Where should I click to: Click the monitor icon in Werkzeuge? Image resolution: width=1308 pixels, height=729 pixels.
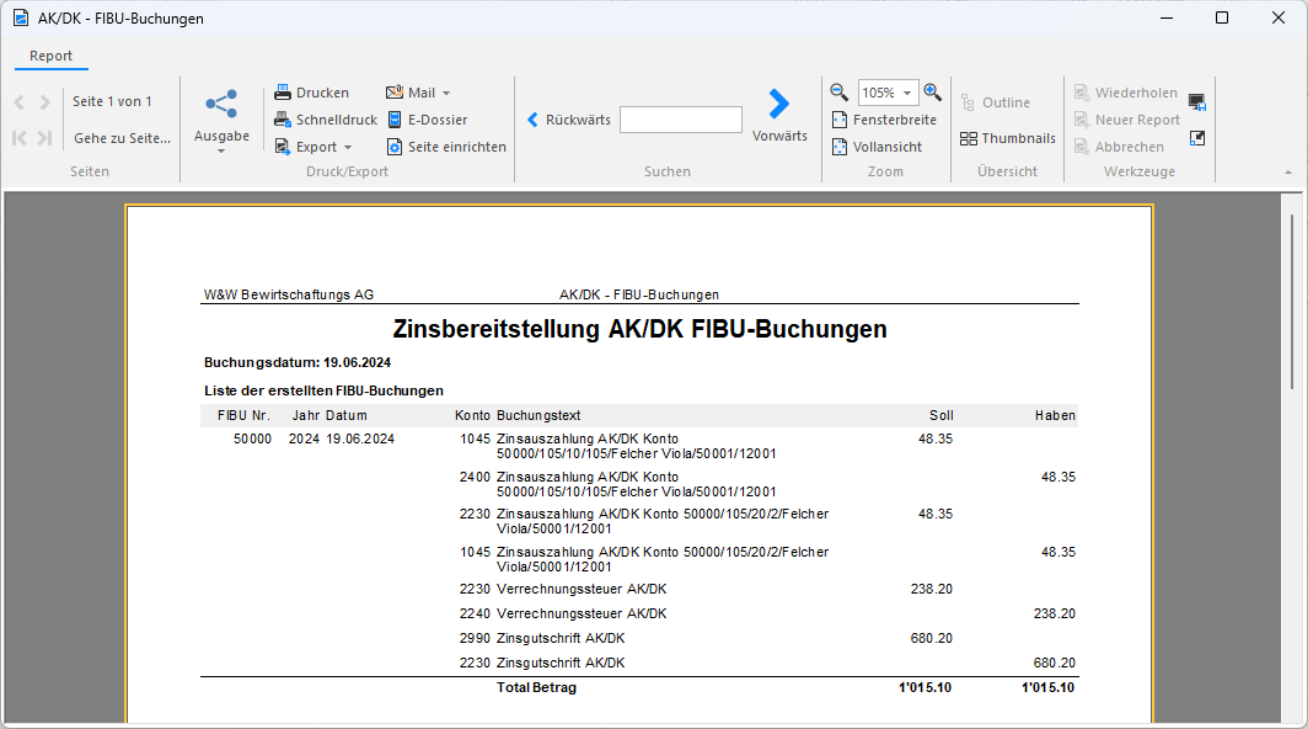1197,101
